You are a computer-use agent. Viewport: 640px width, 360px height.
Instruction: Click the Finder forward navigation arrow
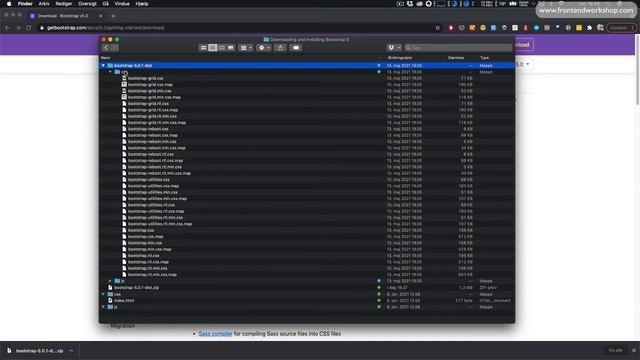click(114, 48)
